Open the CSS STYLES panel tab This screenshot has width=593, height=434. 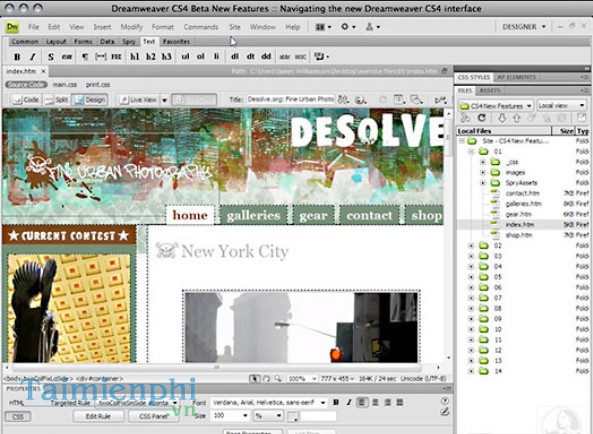[x=473, y=77]
